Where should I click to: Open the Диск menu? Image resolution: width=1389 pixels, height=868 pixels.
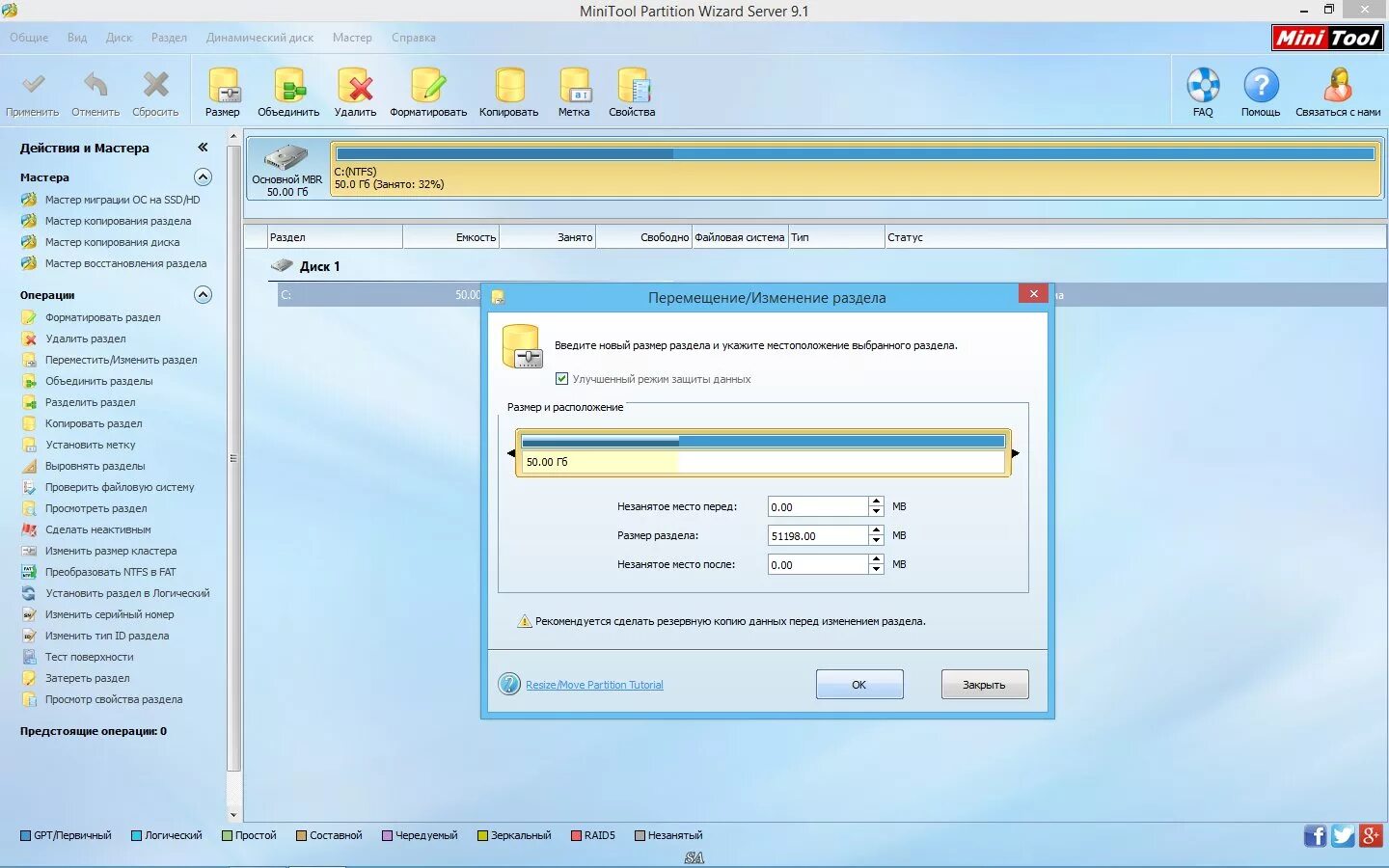(x=119, y=38)
